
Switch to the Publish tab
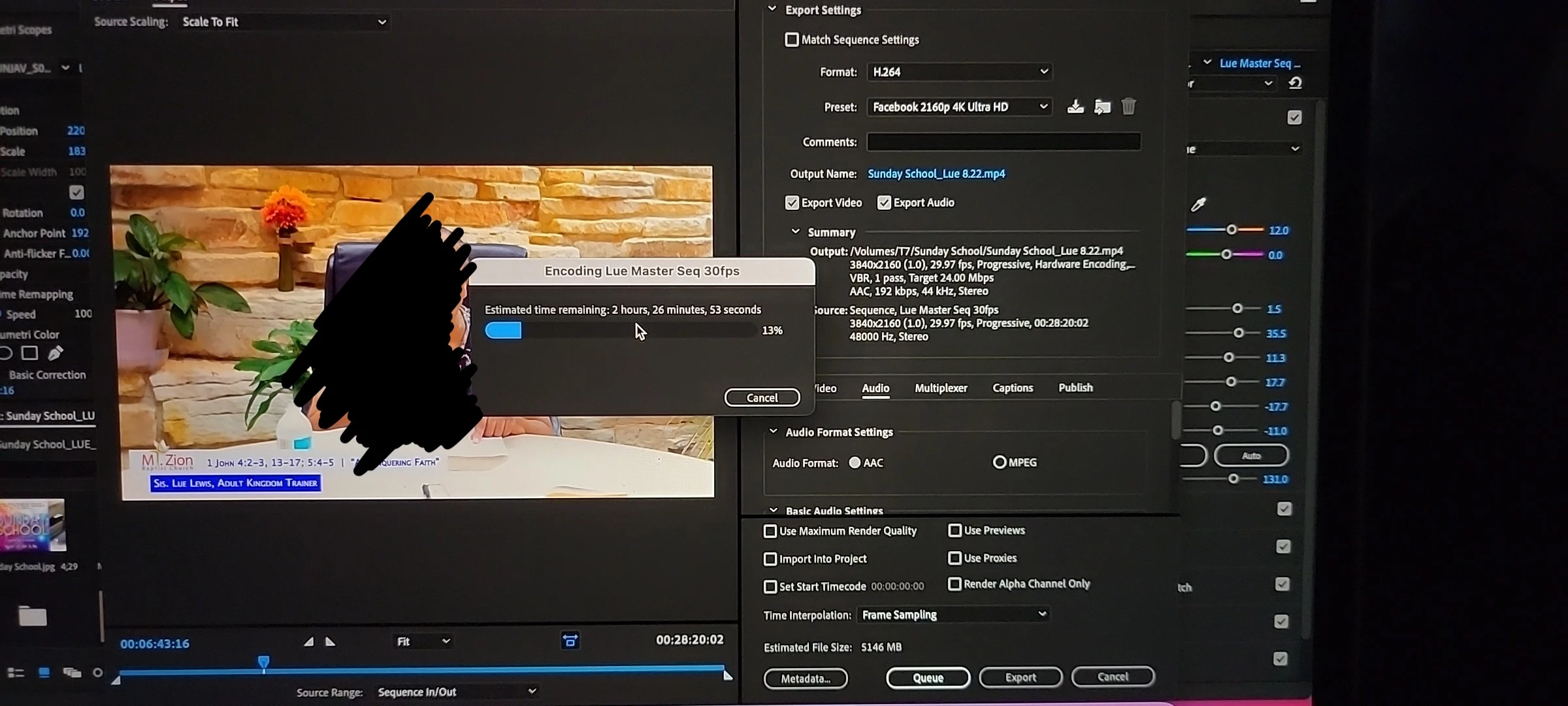(1075, 388)
